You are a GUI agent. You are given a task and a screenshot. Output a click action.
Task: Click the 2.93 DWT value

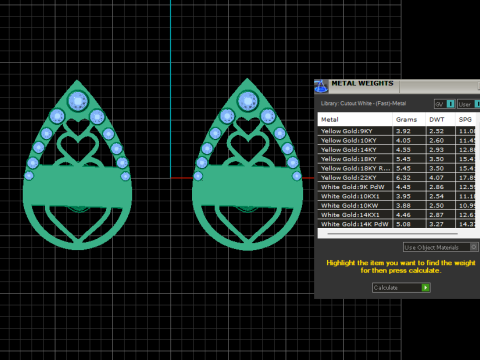[x=436, y=150]
